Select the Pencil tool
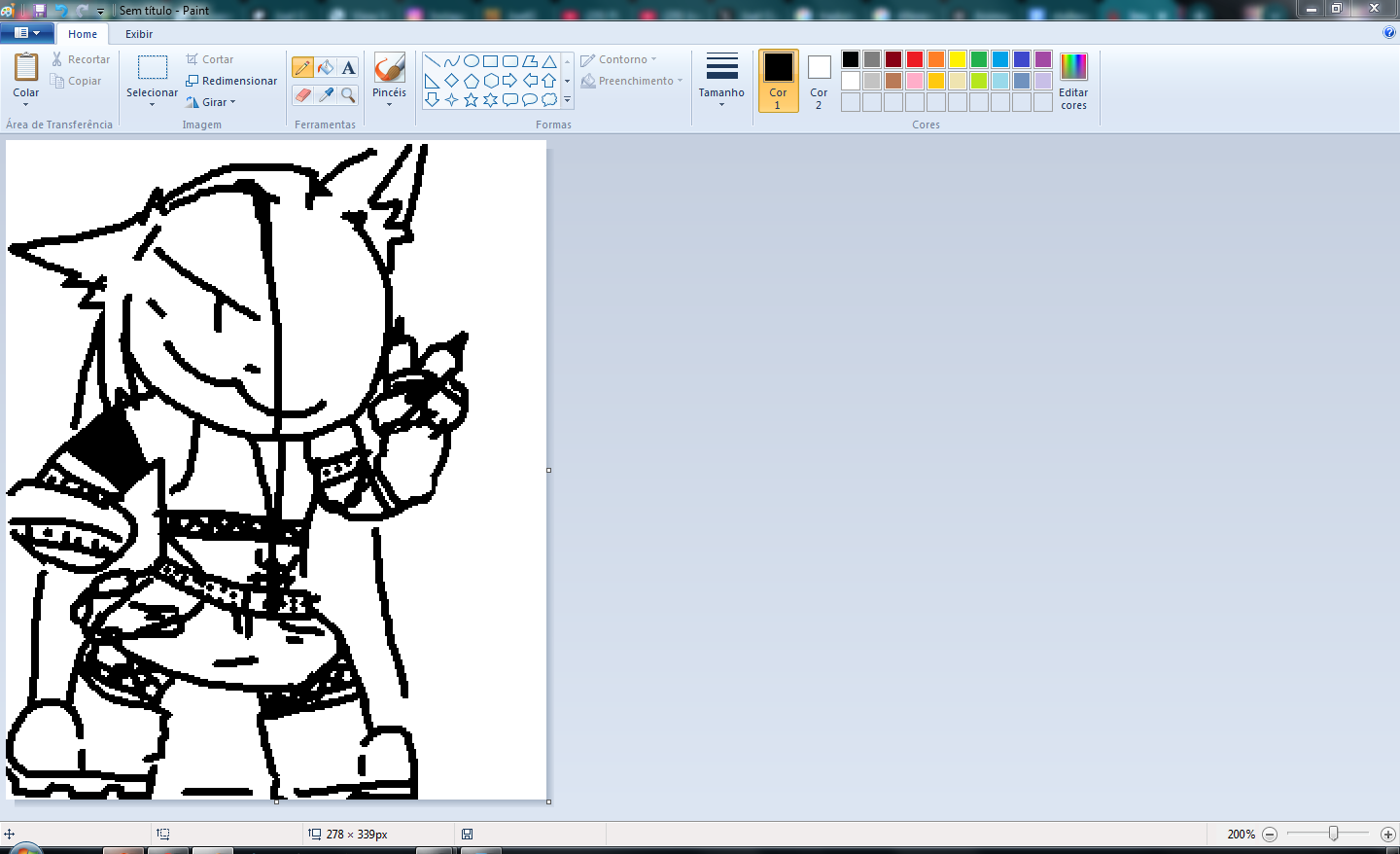This screenshot has width=1400, height=854. coord(302,67)
